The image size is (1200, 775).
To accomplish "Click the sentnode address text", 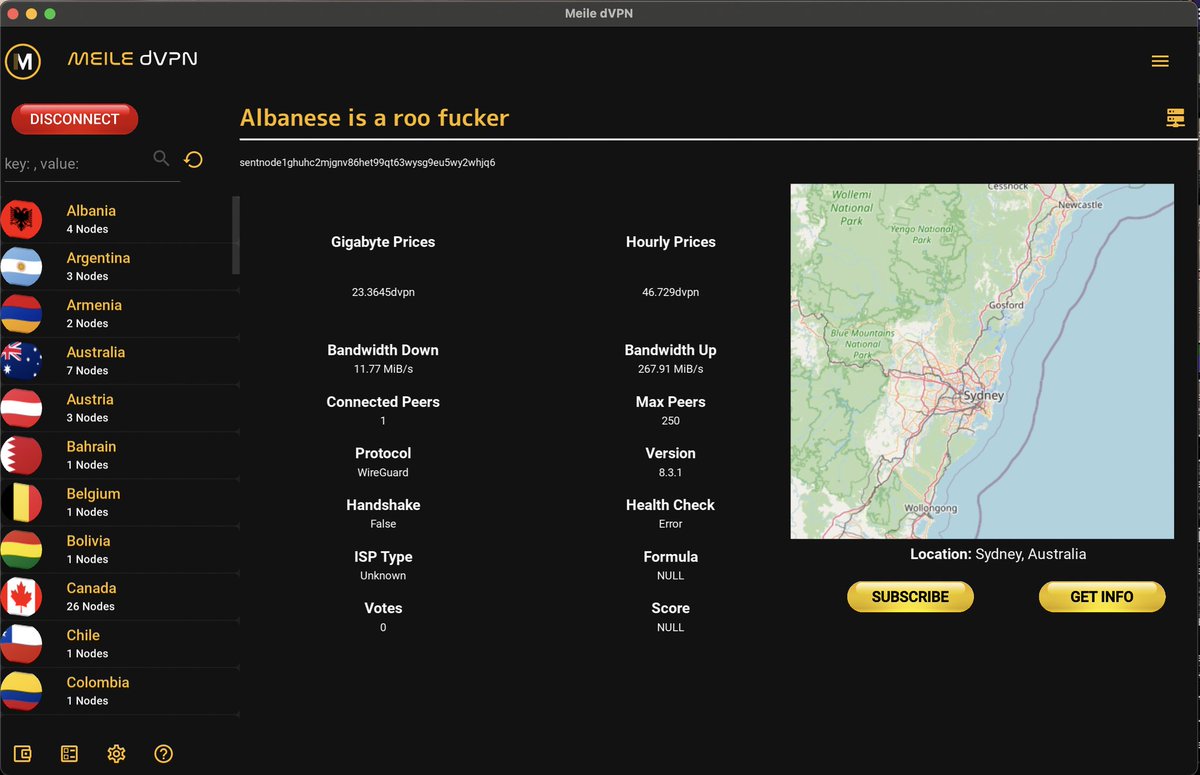I will [x=368, y=162].
